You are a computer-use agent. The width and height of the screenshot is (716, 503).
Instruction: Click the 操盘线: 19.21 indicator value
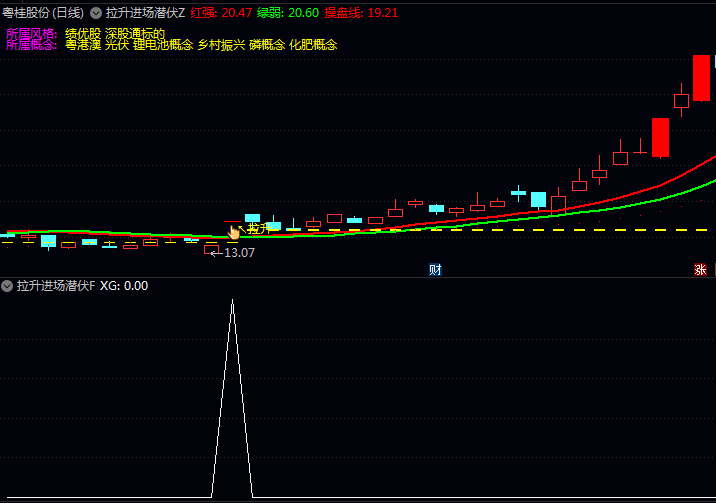[x=361, y=13]
